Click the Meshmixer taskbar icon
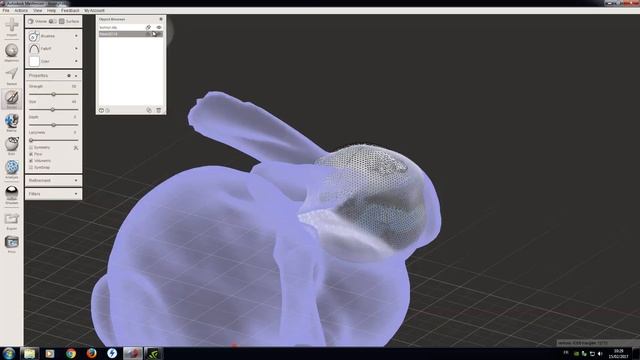This screenshot has height=360, width=640. tap(133, 353)
